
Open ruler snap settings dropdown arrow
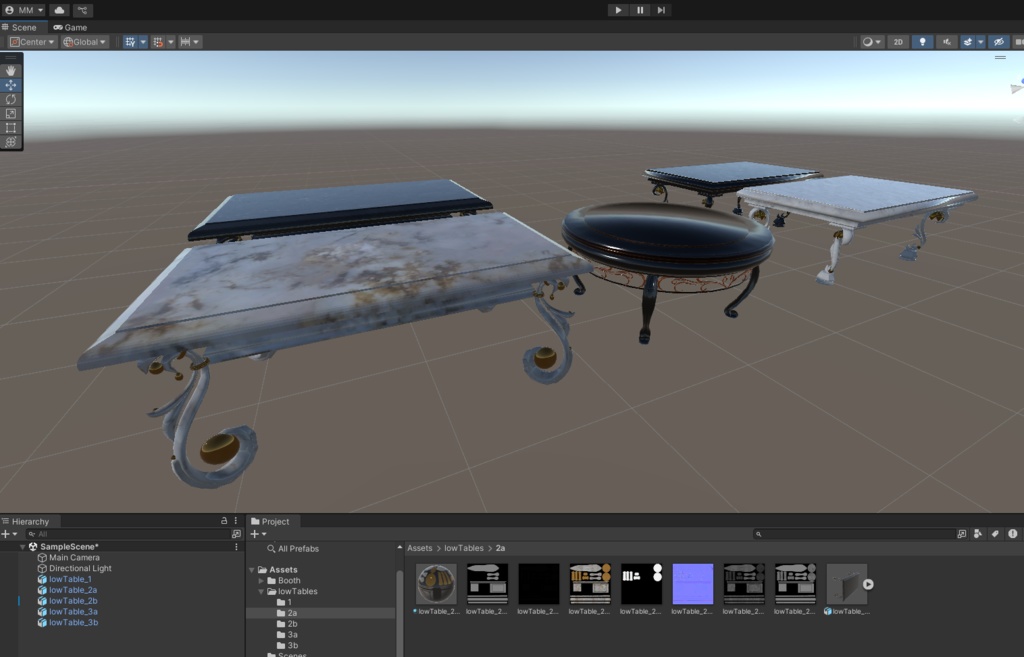[x=196, y=42]
